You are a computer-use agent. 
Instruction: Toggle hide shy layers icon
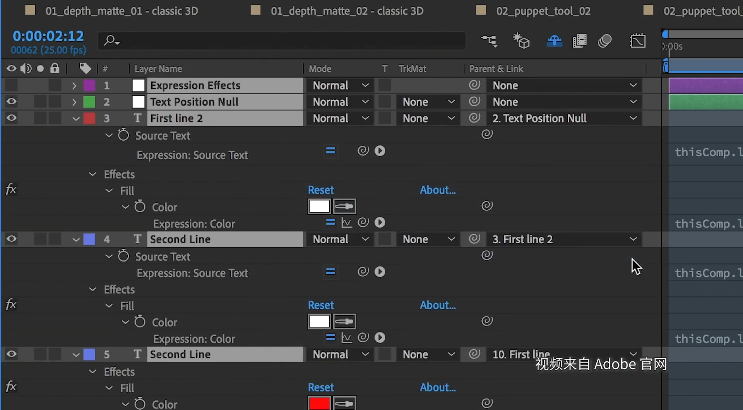click(x=554, y=41)
